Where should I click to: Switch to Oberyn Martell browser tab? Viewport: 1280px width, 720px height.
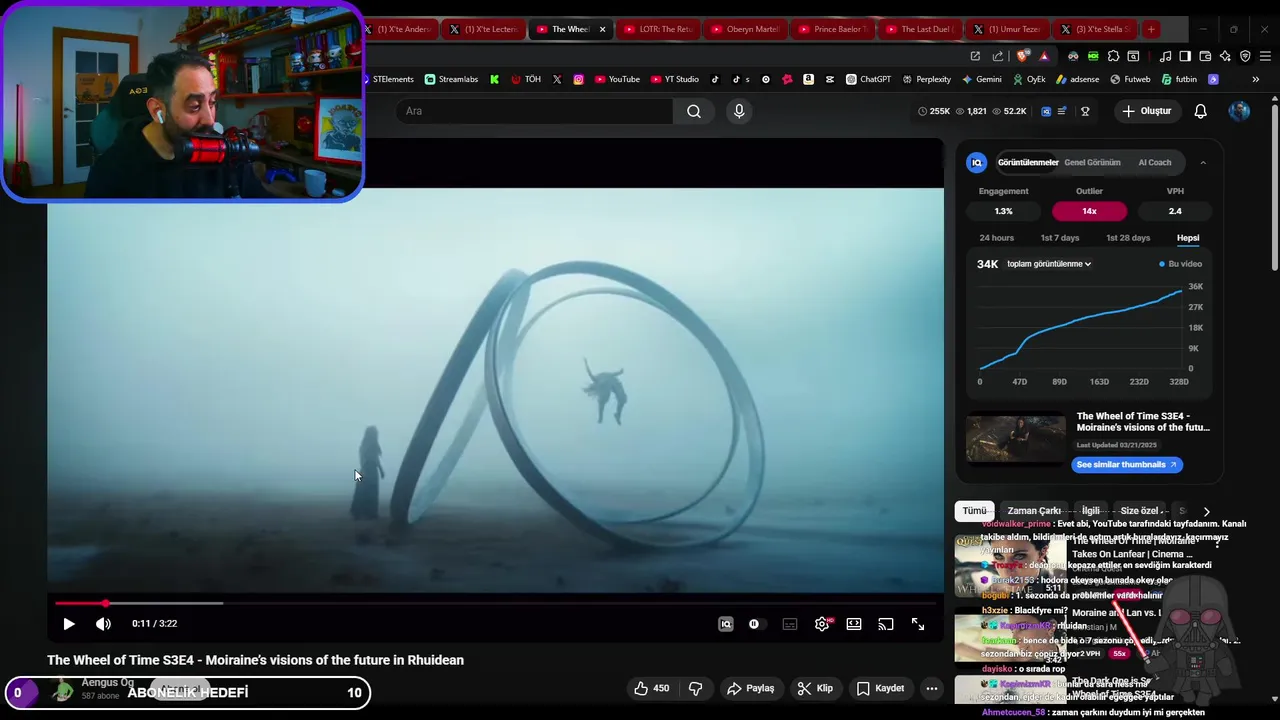coord(745,29)
